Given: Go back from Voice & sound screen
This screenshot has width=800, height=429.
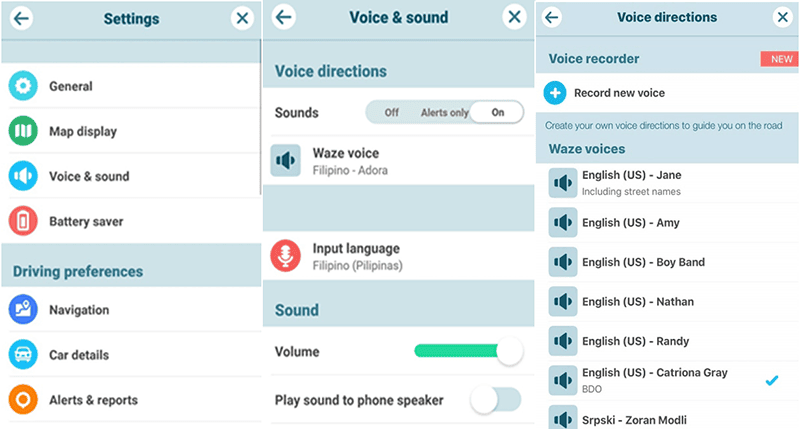Looking at the screenshot, I should 284,17.
